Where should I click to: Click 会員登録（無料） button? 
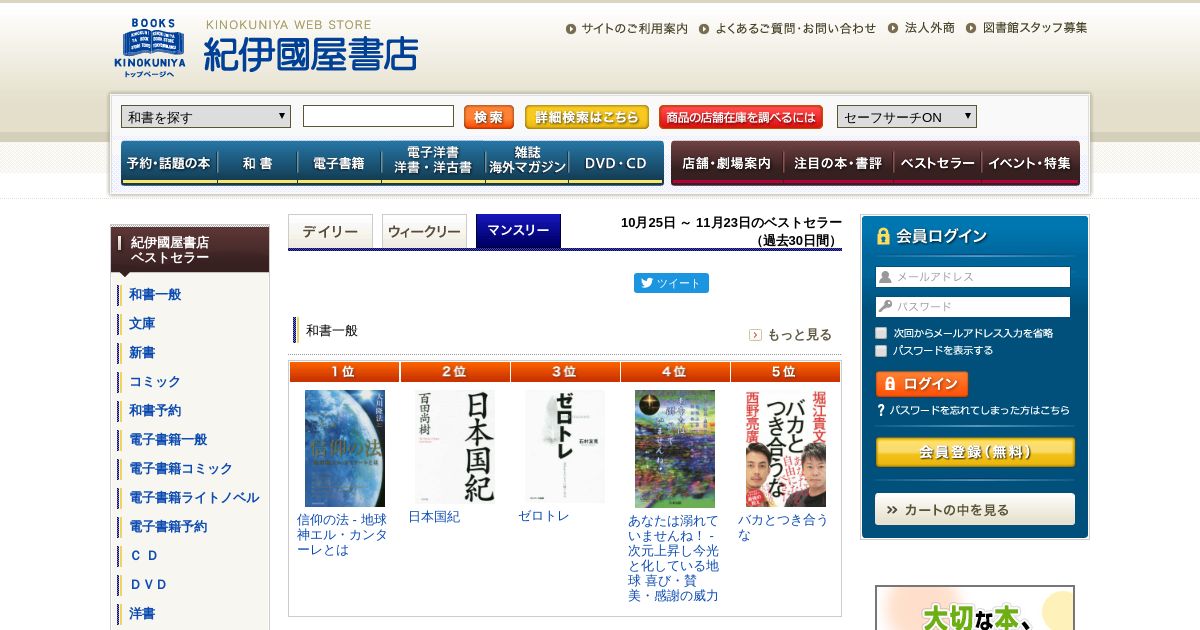975,452
